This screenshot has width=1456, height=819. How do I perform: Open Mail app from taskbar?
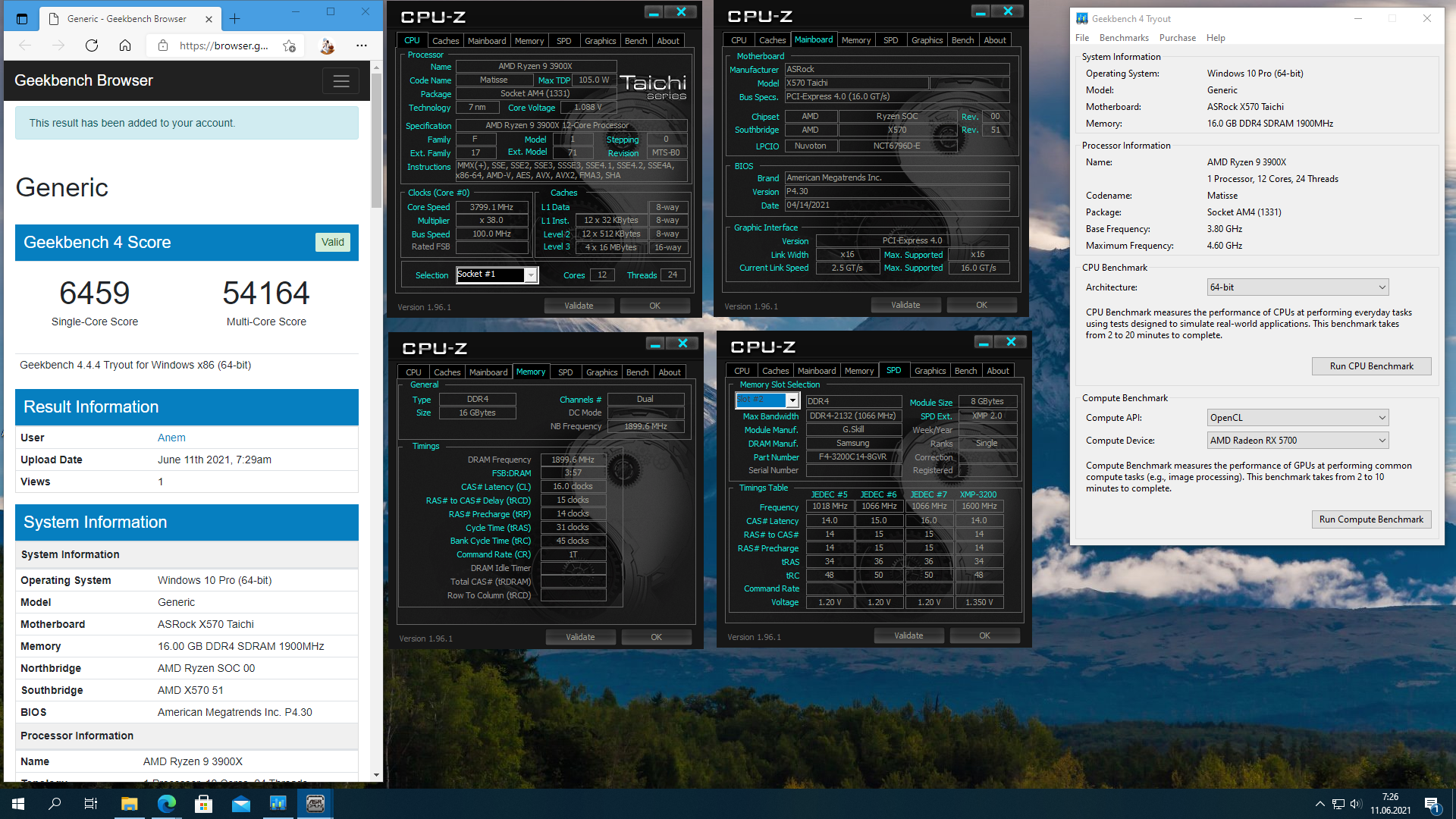tap(240, 804)
